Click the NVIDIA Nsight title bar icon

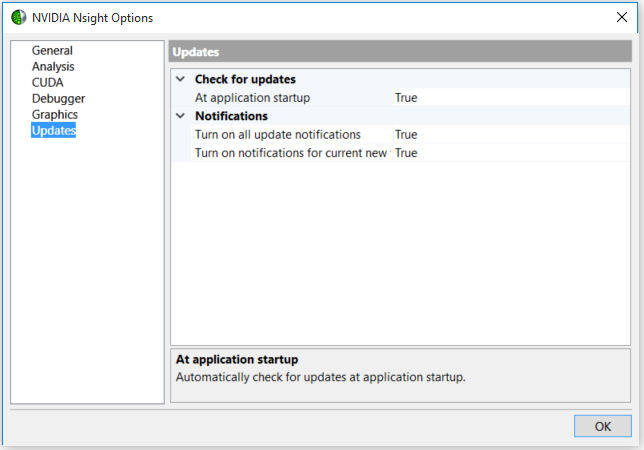point(18,18)
